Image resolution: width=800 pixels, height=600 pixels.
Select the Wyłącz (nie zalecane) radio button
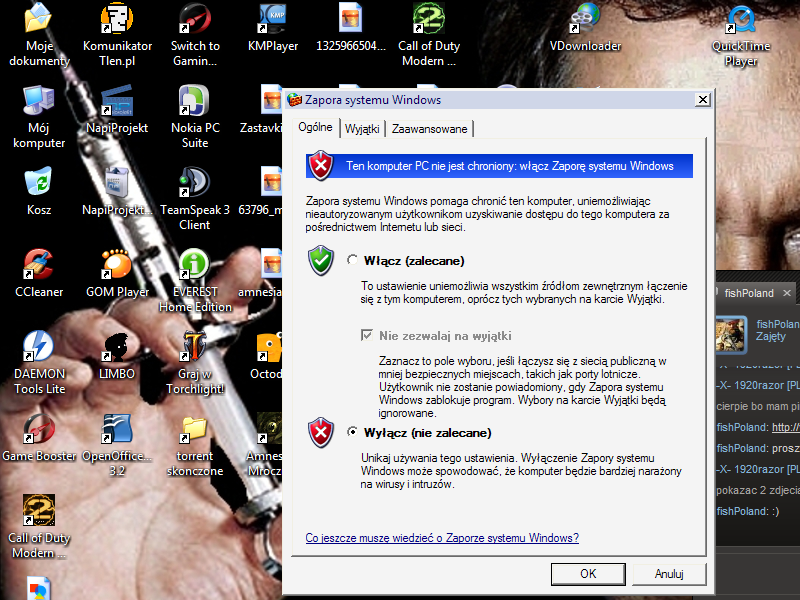tap(352, 432)
